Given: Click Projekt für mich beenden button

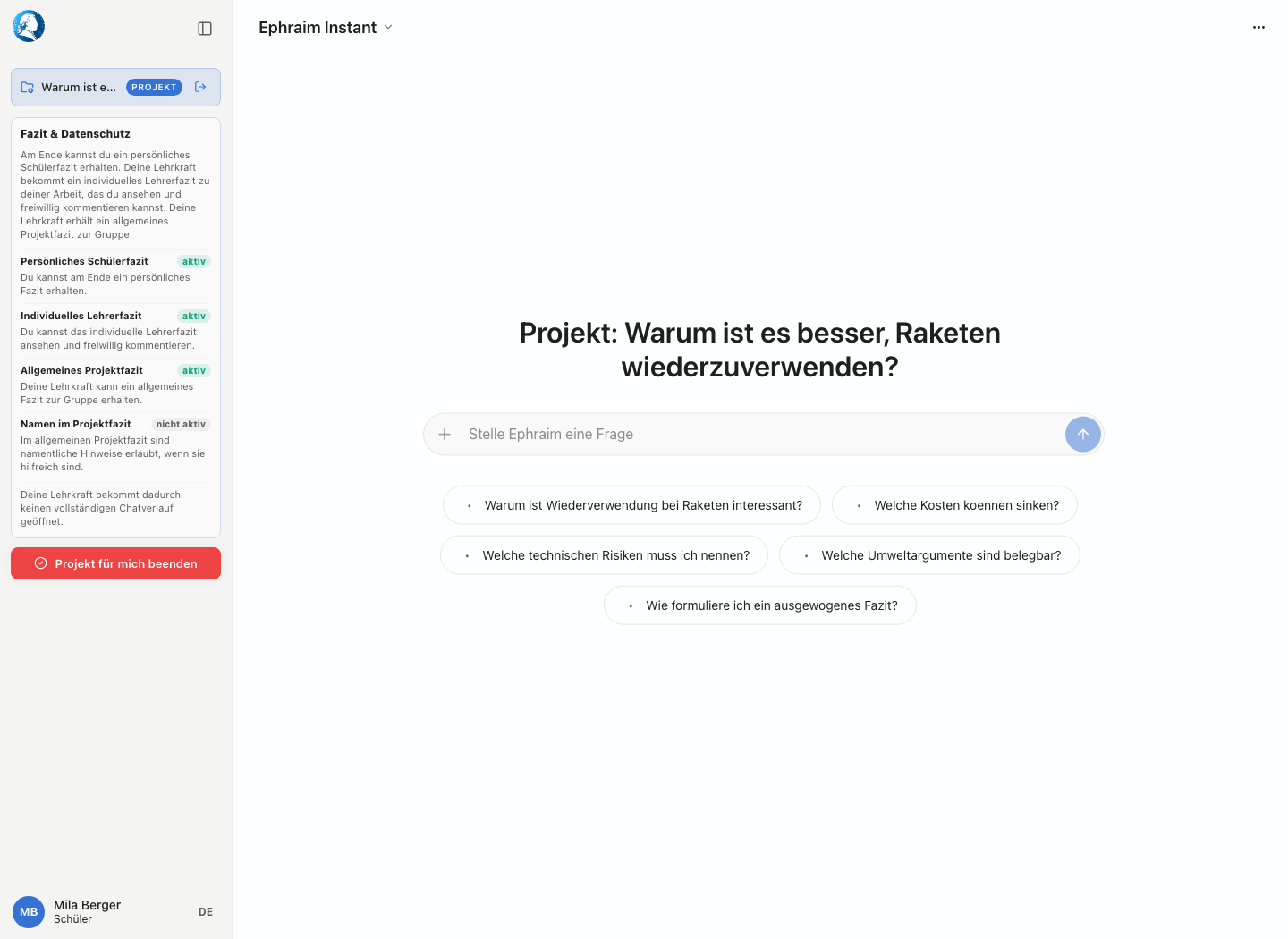Looking at the screenshot, I should pyautogui.click(x=115, y=563).
